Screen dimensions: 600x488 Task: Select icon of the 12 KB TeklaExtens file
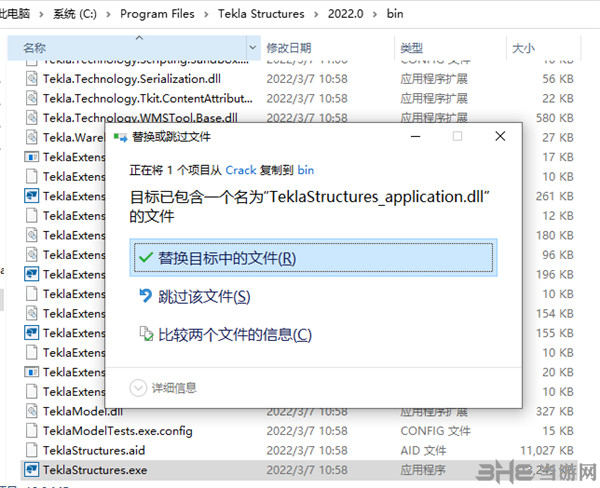coord(32,215)
